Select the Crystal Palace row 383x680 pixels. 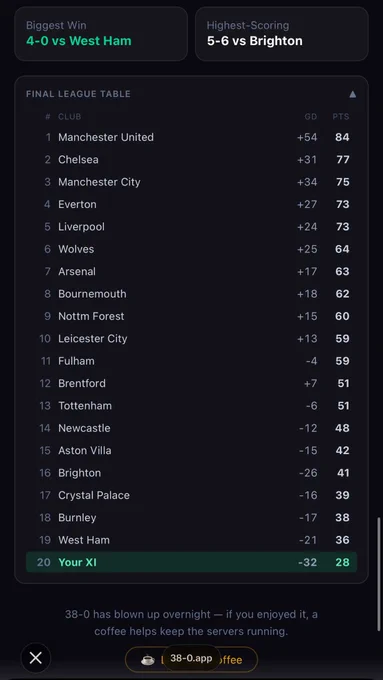pyautogui.click(x=191, y=495)
